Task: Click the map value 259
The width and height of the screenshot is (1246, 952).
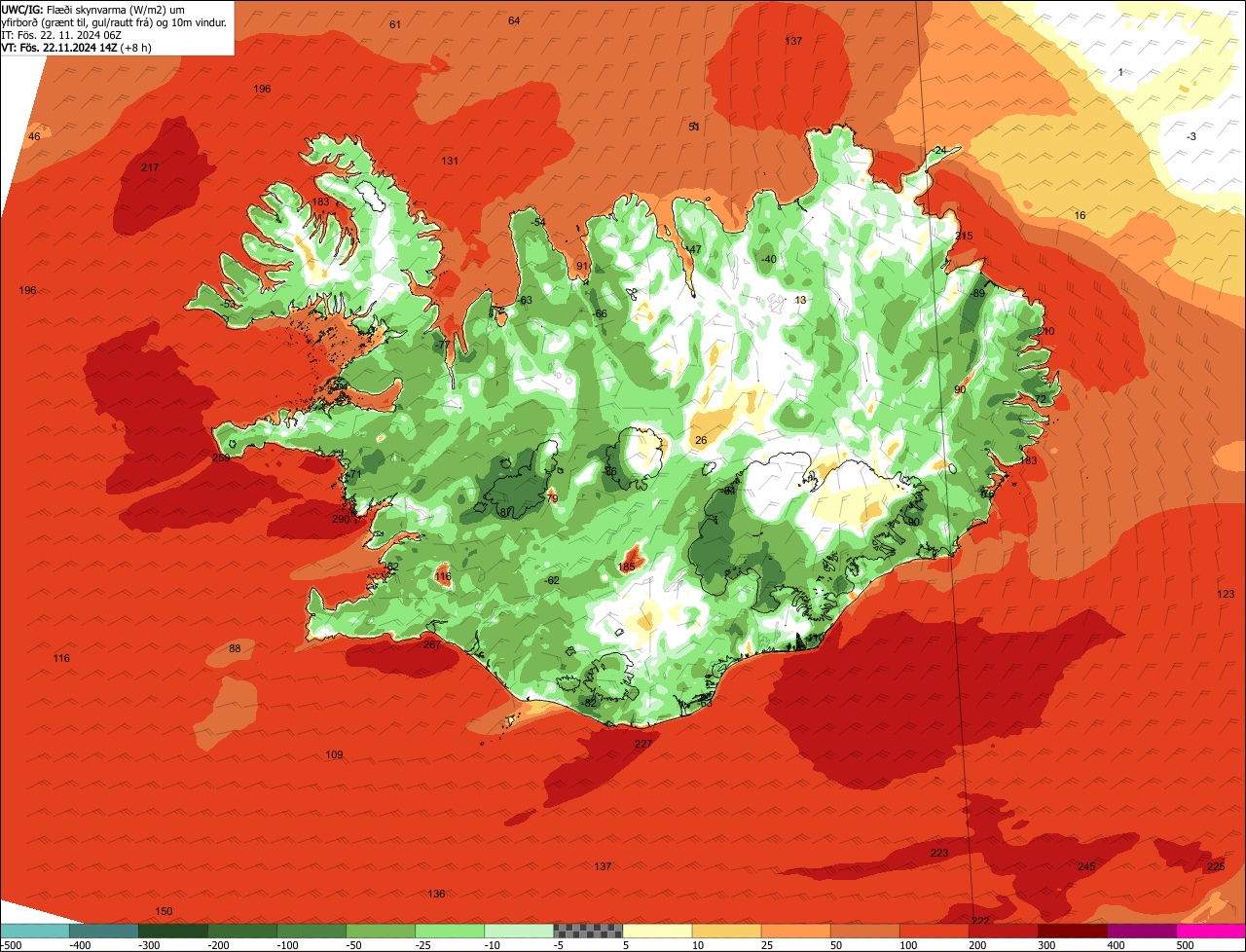Action: (221, 458)
